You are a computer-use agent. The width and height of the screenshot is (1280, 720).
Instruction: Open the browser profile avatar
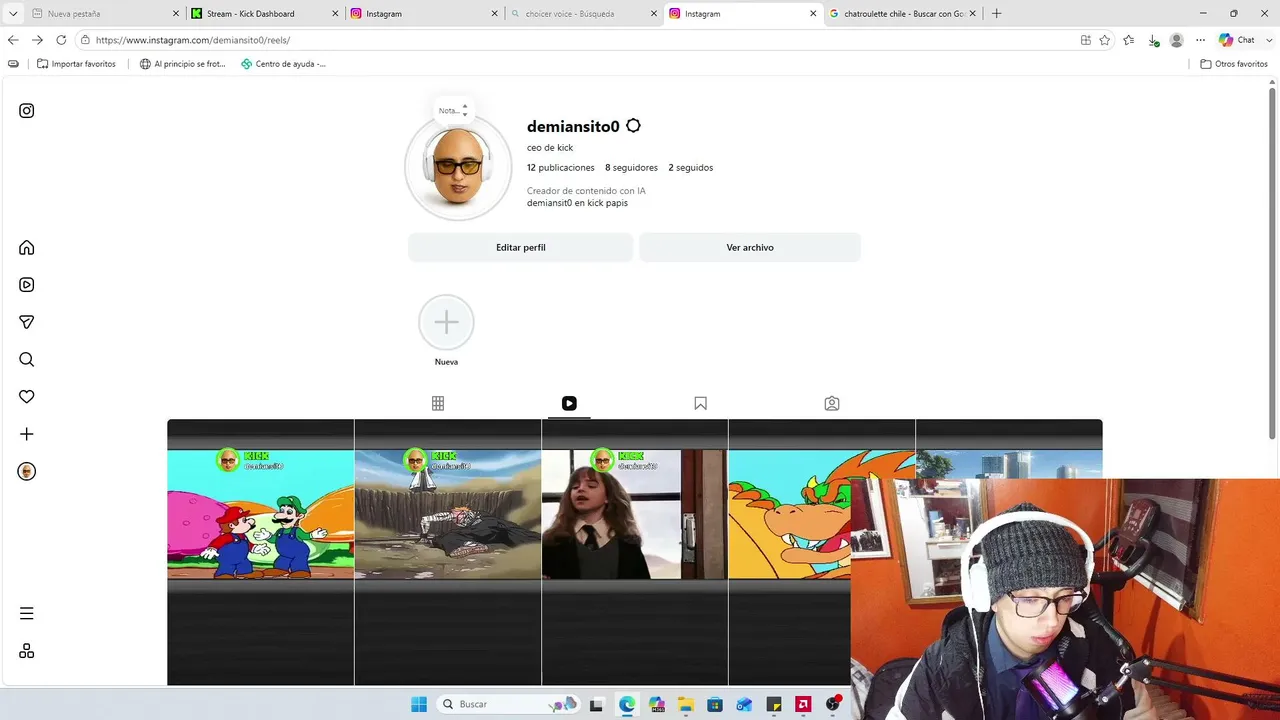(x=1177, y=40)
